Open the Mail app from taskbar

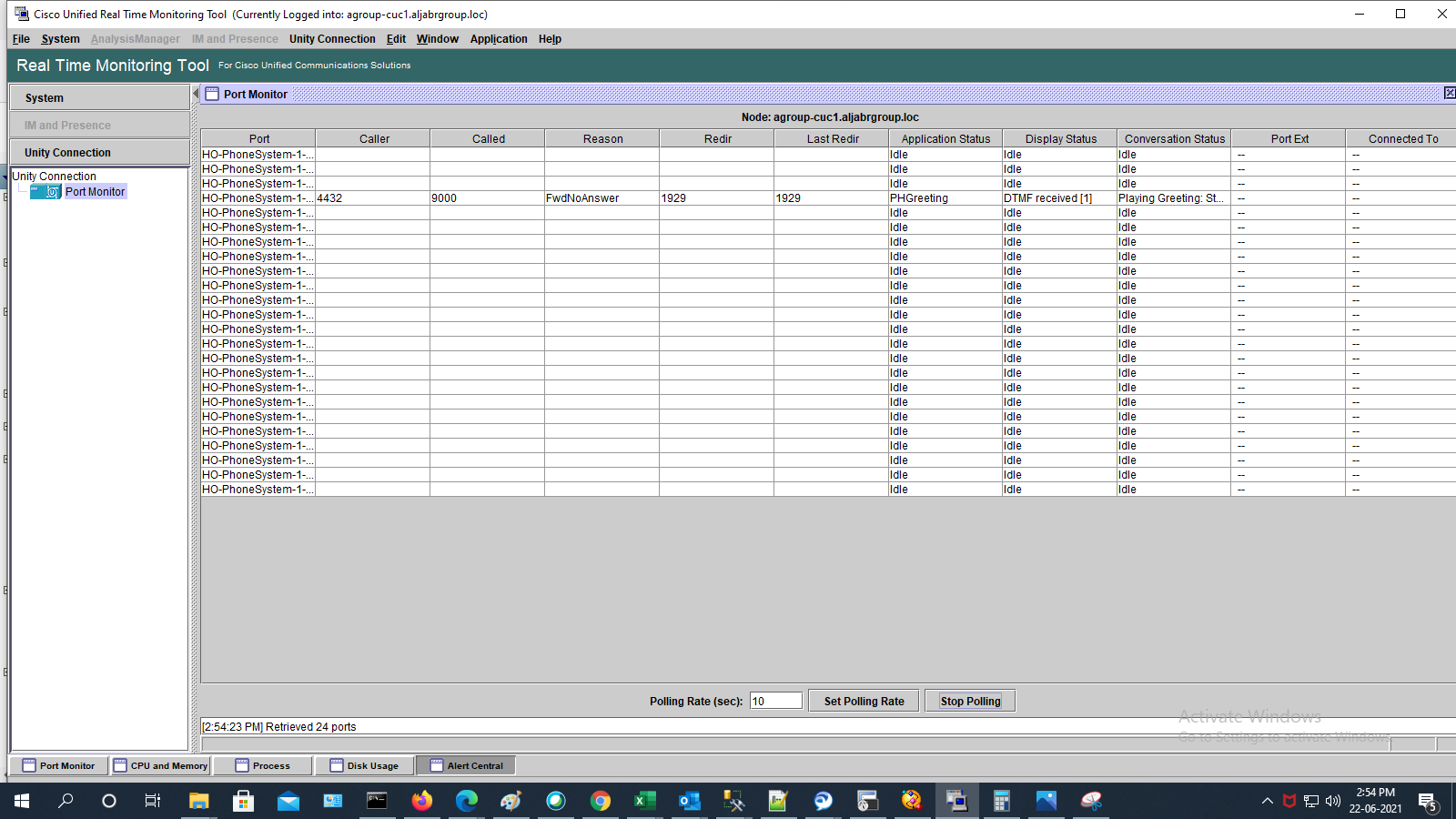(288, 801)
